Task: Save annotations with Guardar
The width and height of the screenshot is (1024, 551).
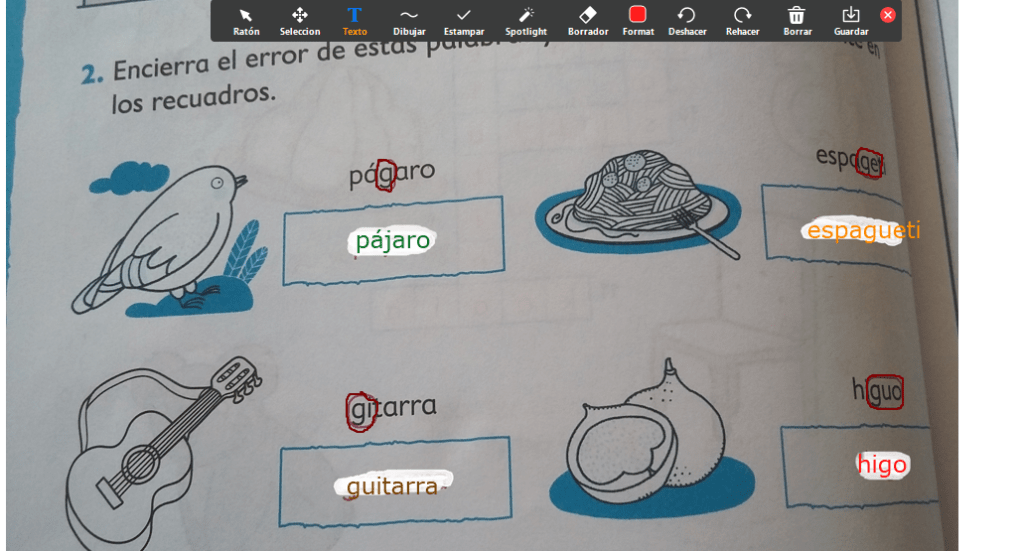Action: pyautogui.click(x=851, y=21)
